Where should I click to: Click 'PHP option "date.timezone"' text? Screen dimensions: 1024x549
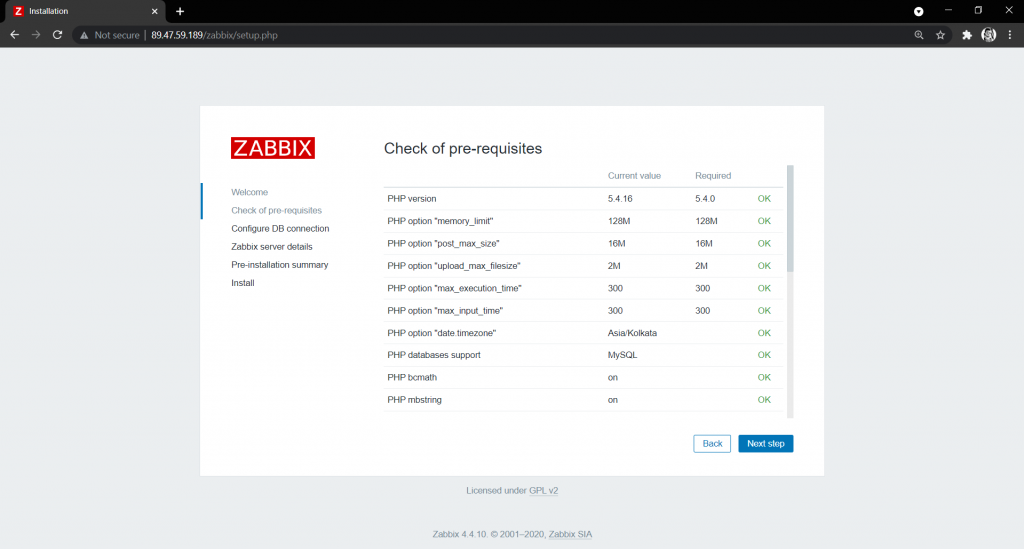click(x=441, y=333)
